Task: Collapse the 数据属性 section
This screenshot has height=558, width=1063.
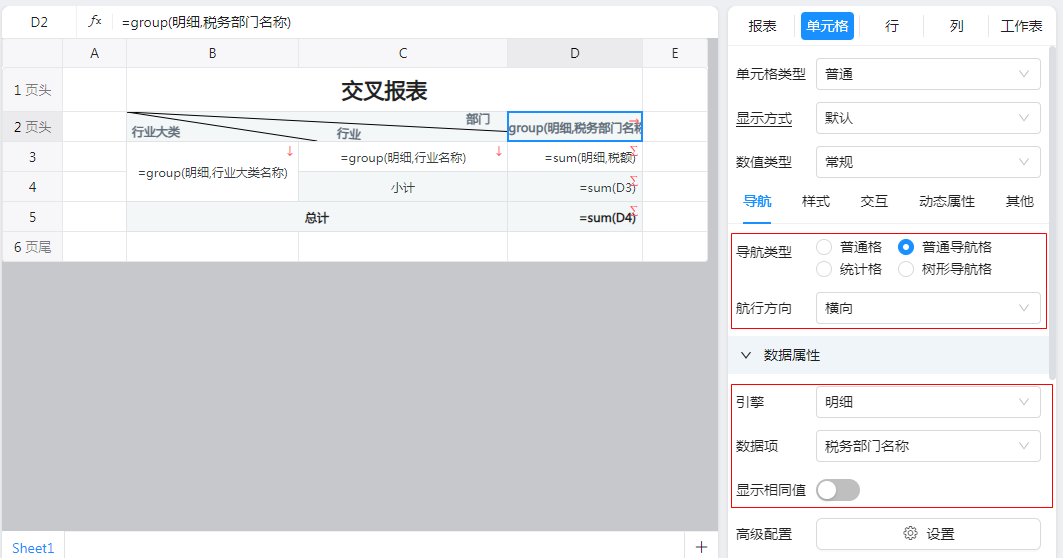Action: click(745, 355)
